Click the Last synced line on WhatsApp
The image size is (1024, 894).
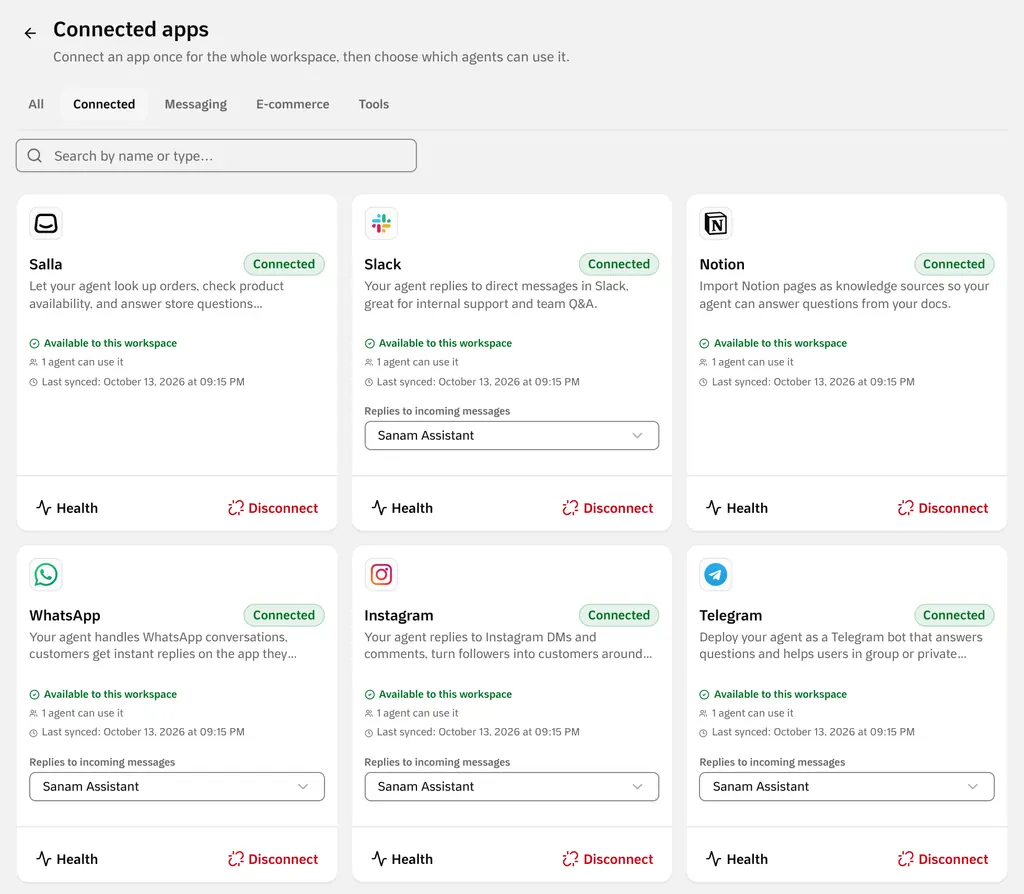pos(137,732)
